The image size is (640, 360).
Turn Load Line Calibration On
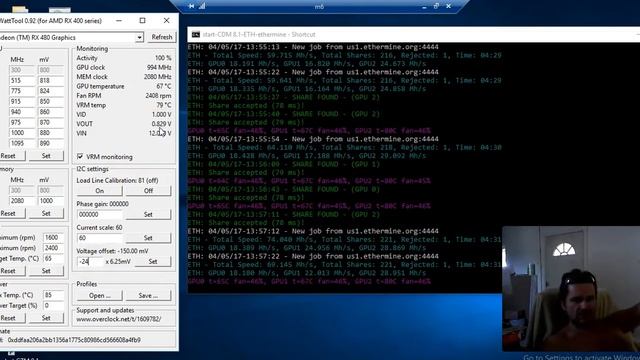click(x=100, y=191)
